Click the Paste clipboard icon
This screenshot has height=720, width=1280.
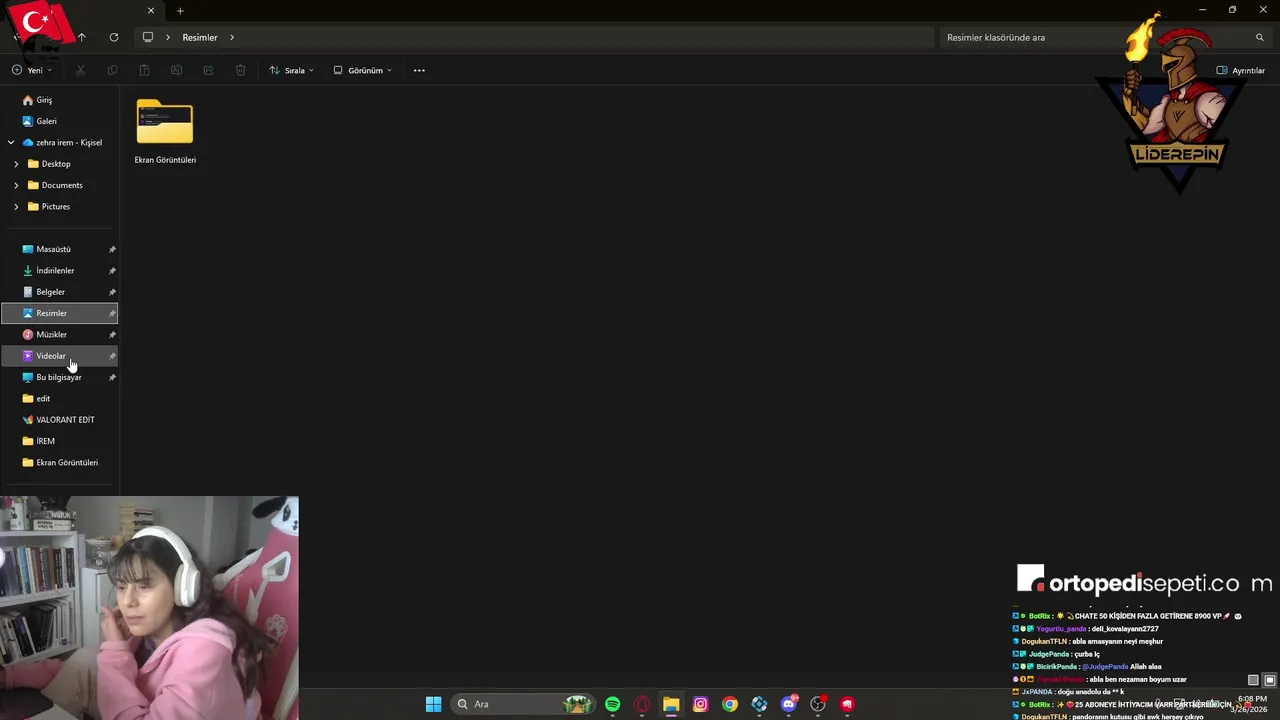point(144,70)
